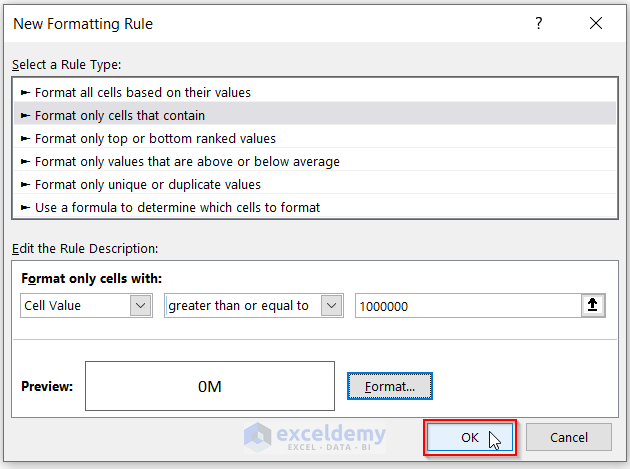Choose Format only unique or duplicate values
Image resolution: width=630 pixels, height=469 pixels.
(x=148, y=184)
